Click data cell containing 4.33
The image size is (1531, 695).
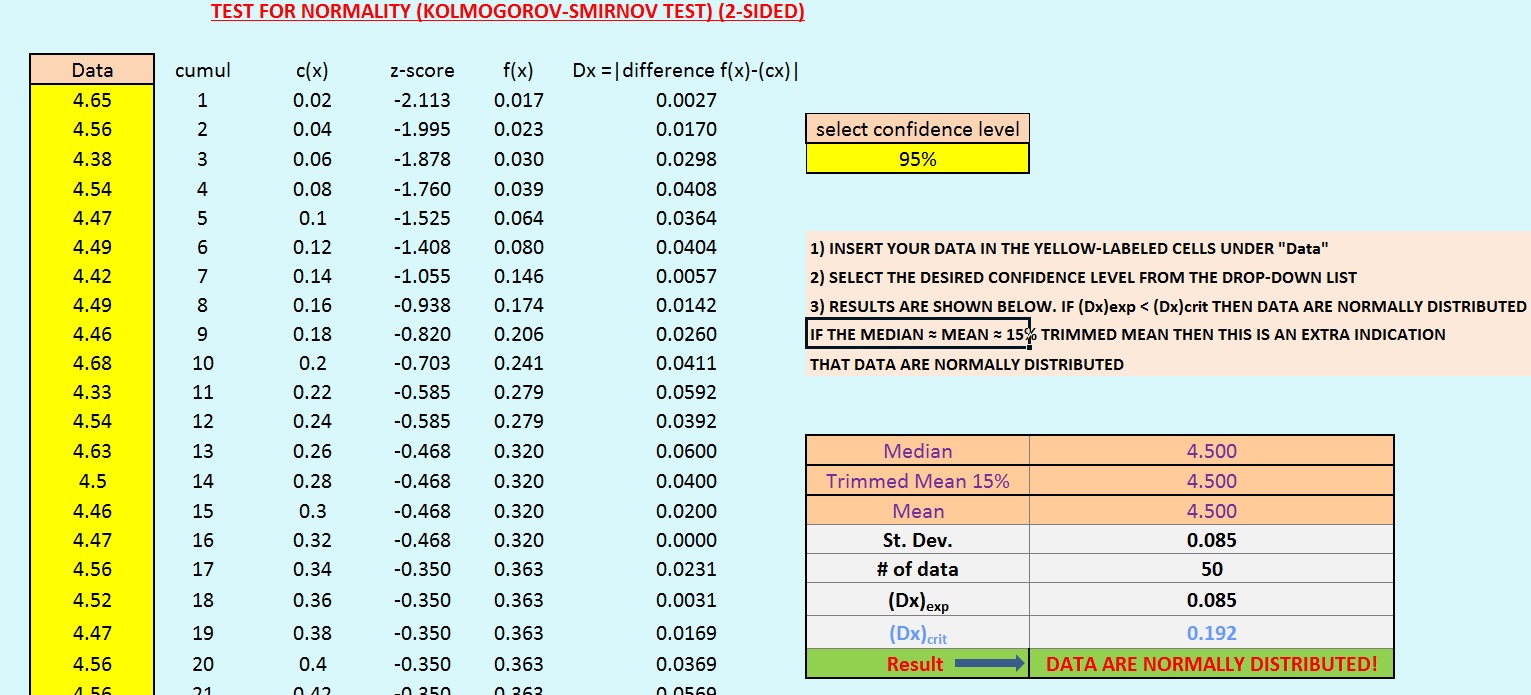point(92,392)
